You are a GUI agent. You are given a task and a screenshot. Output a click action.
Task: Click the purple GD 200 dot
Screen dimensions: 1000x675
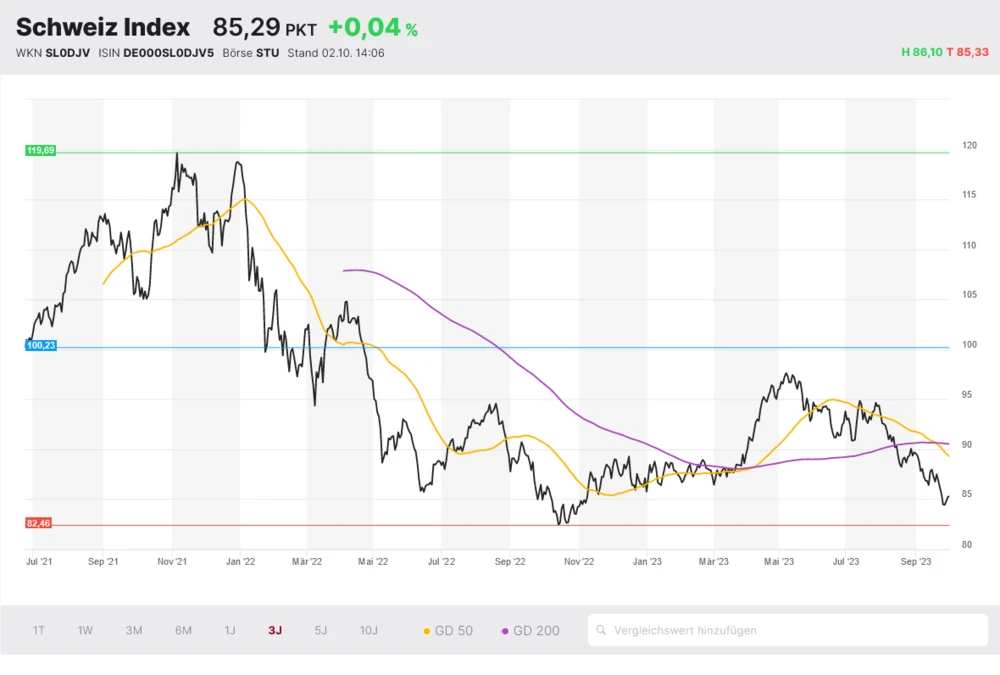click(x=505, y=631)
